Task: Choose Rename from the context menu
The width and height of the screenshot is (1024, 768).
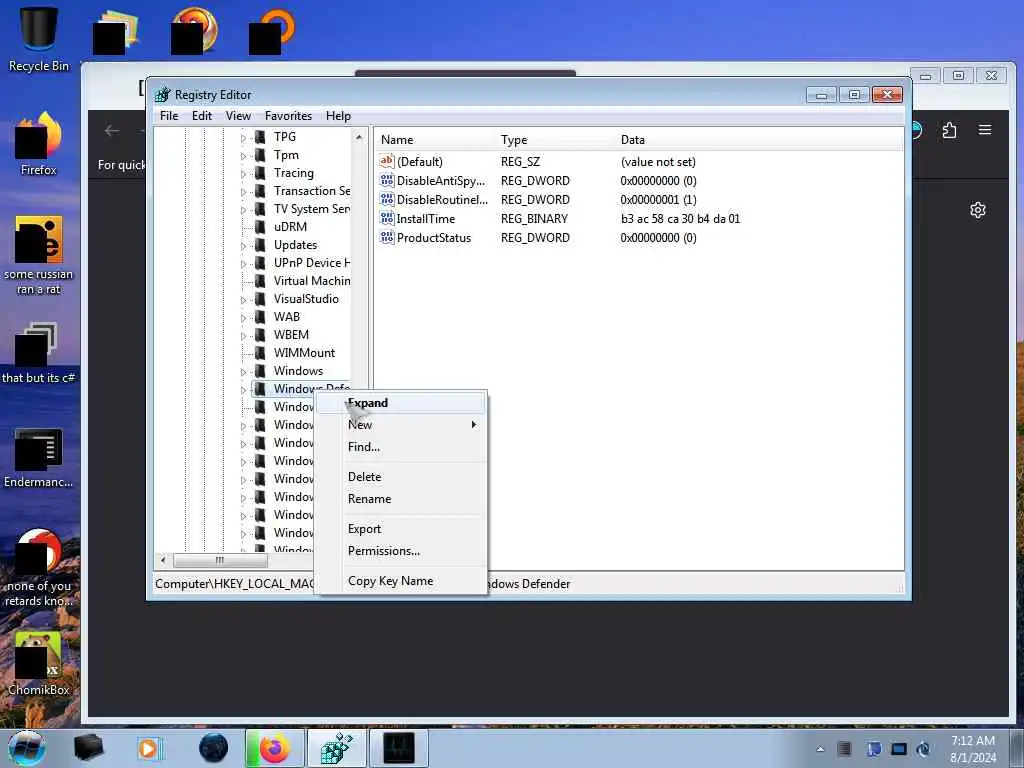Action: pos(401,499)
